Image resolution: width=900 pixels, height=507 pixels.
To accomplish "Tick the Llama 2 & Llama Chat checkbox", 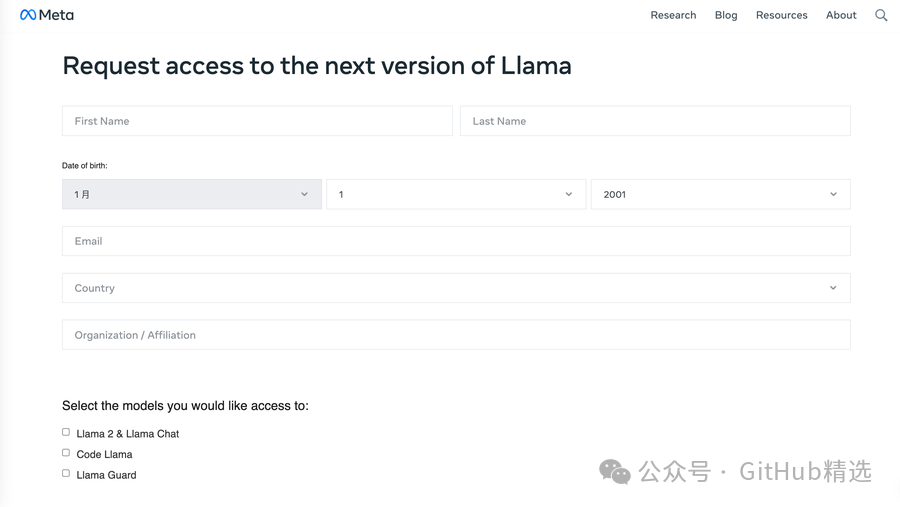I will (x=66, y=432).
